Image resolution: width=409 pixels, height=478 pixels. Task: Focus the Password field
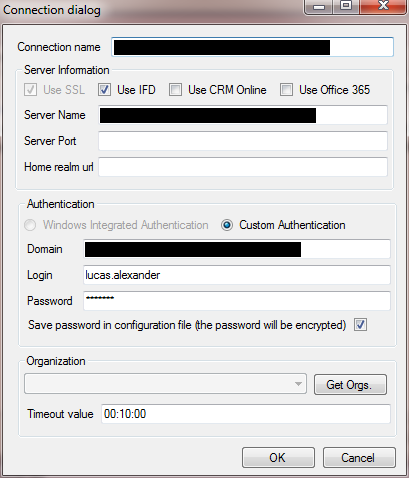(237, 301)
